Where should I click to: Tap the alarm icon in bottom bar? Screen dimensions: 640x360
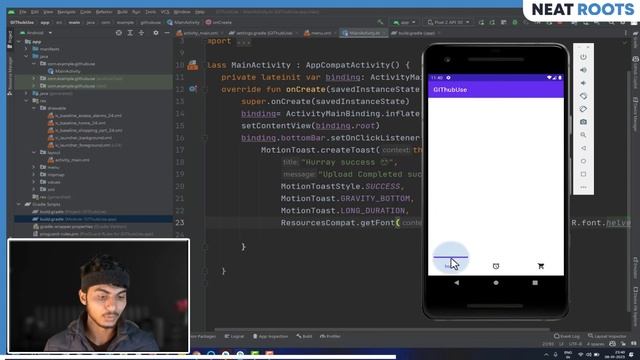tap(496, 266)
